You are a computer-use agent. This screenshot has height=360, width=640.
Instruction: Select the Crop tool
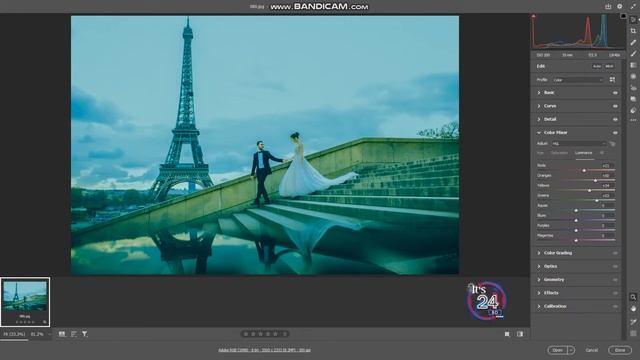[633, 31]
